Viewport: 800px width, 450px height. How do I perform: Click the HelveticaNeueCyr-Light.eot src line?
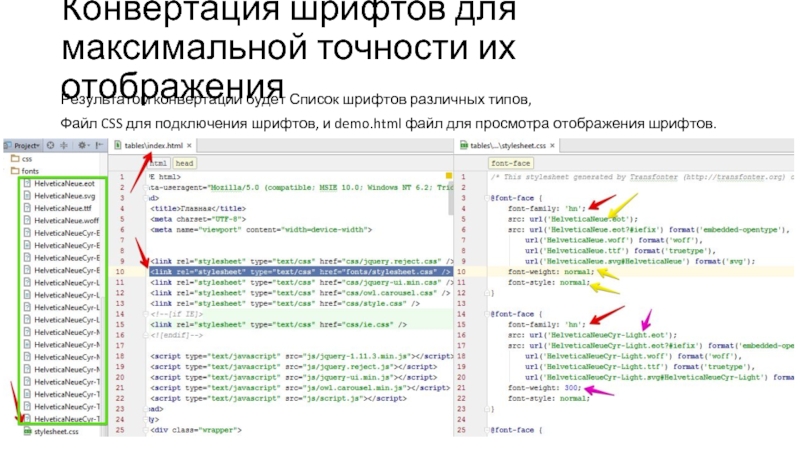pos(592,335)
